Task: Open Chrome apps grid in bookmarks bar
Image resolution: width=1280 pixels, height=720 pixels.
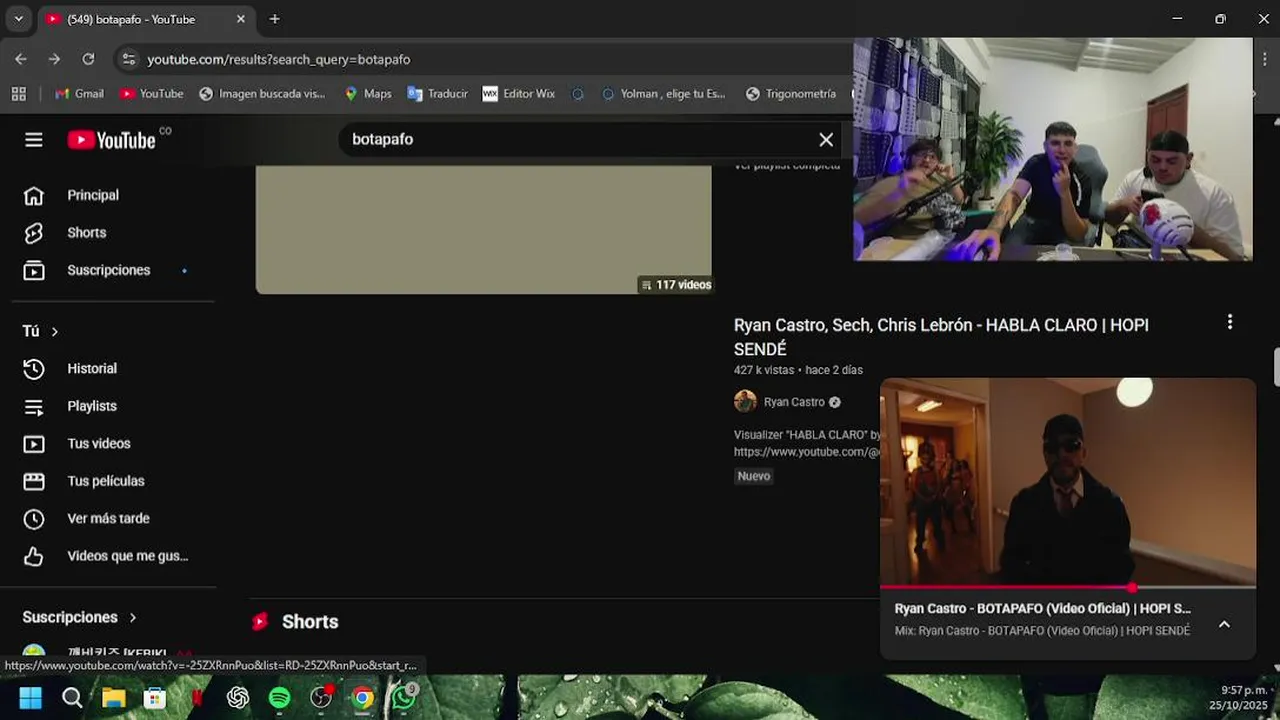Action: pos(18,93)
